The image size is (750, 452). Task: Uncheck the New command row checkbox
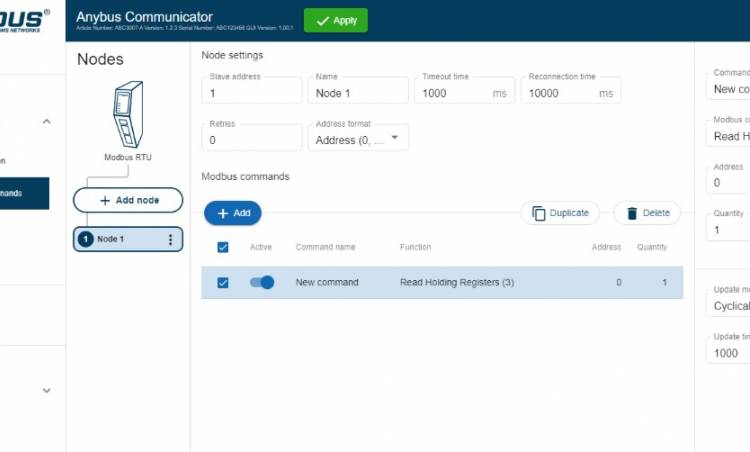223,283
